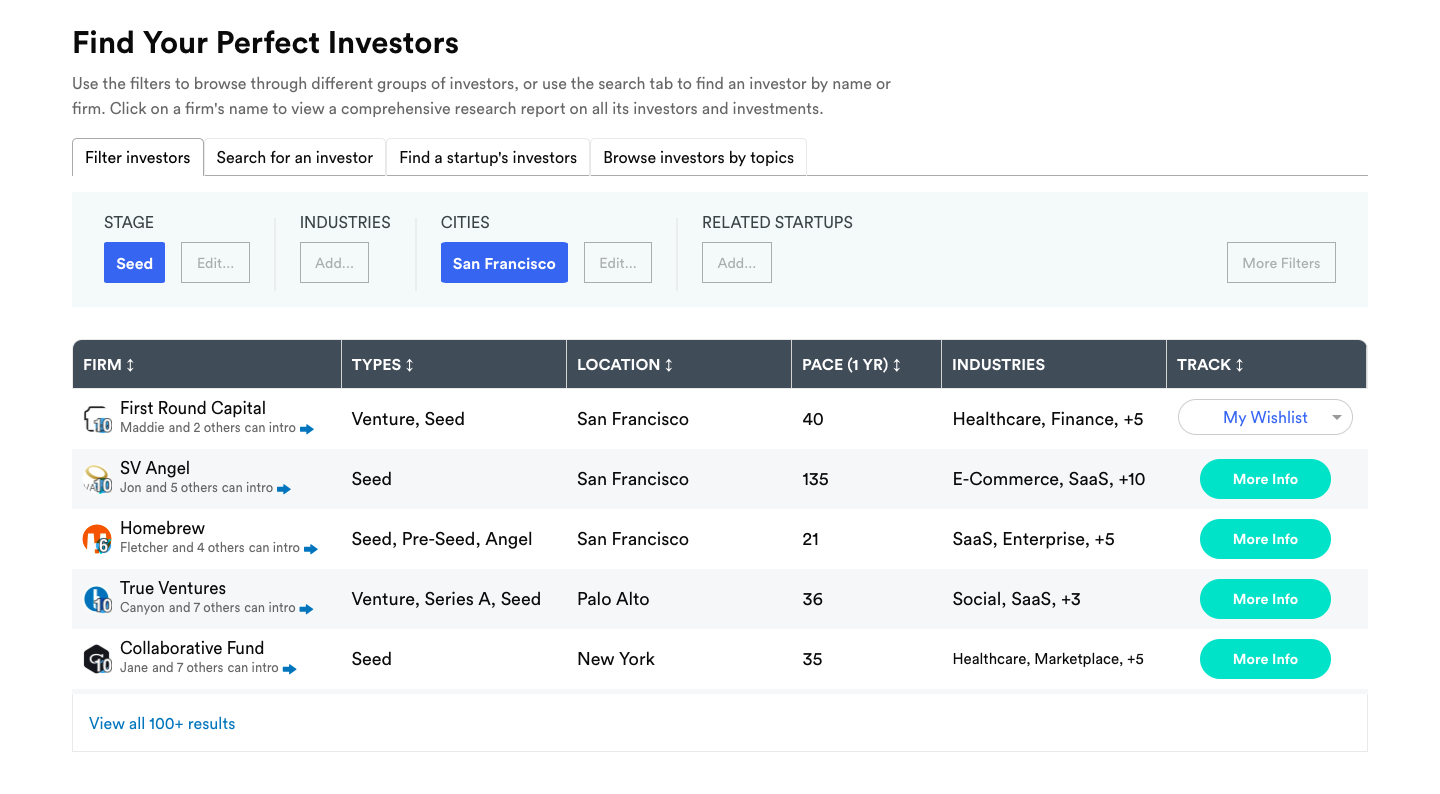This screenshot has height=794, width=1440.
Task: Toggle the San Francisco city filter chip
Action: click(x=504, y=263)
